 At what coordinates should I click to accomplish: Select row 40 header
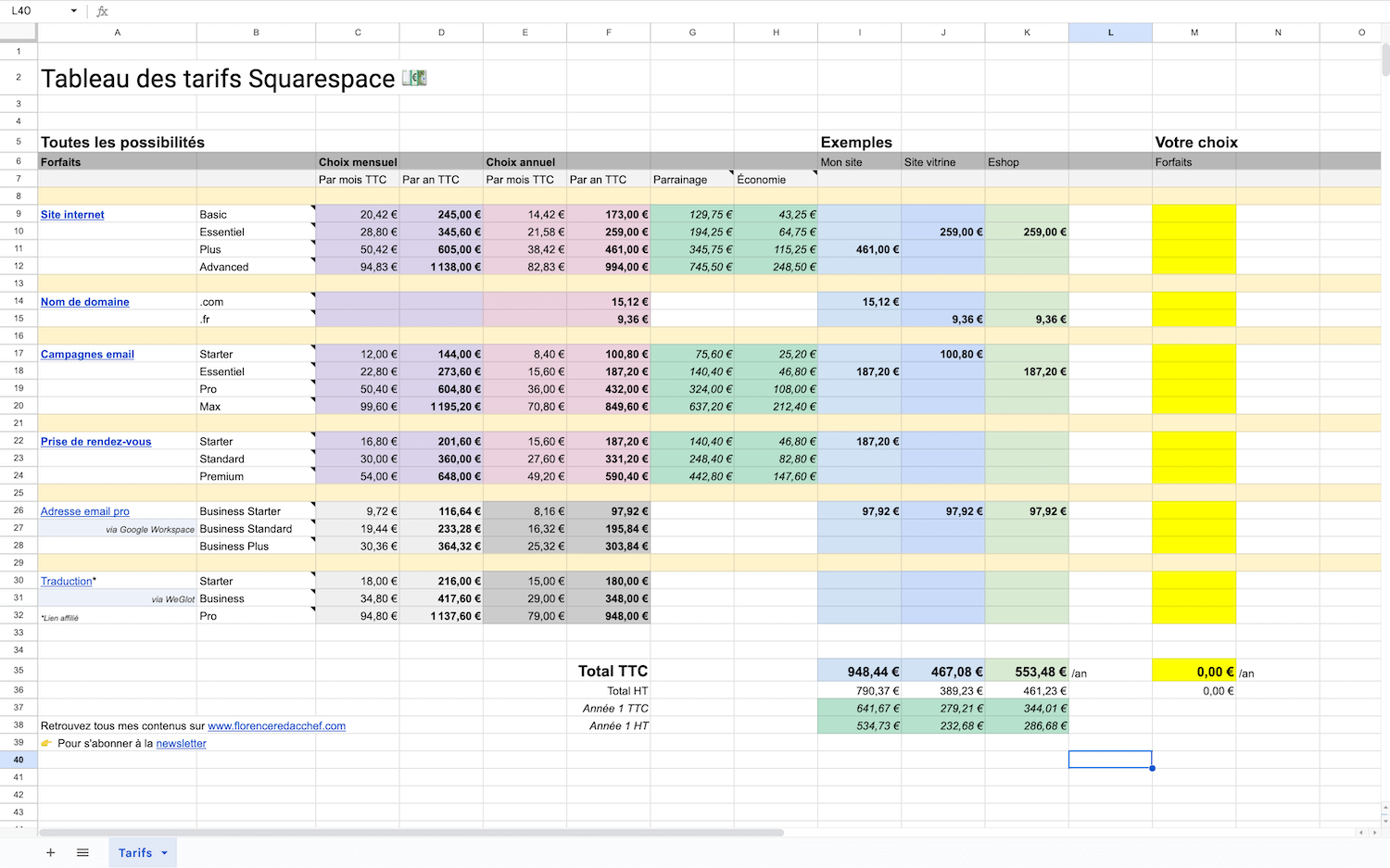point(19,760)
